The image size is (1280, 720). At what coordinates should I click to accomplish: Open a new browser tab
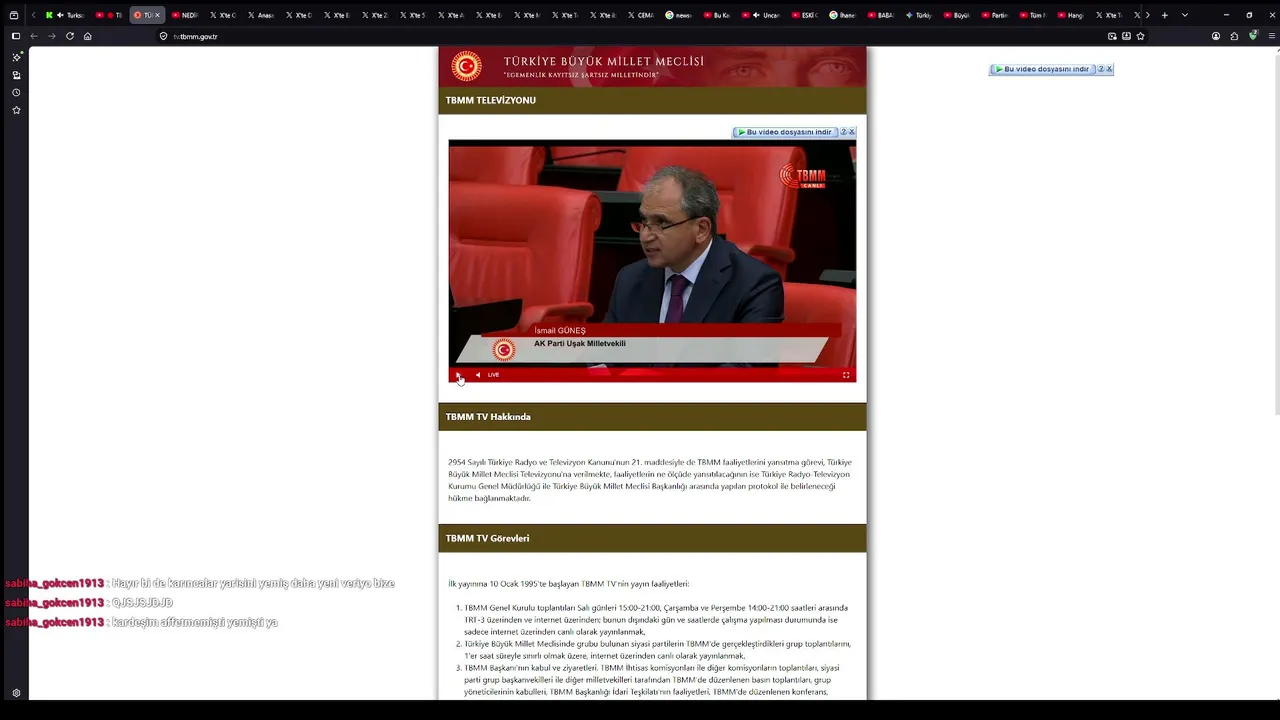[1164, 15]
